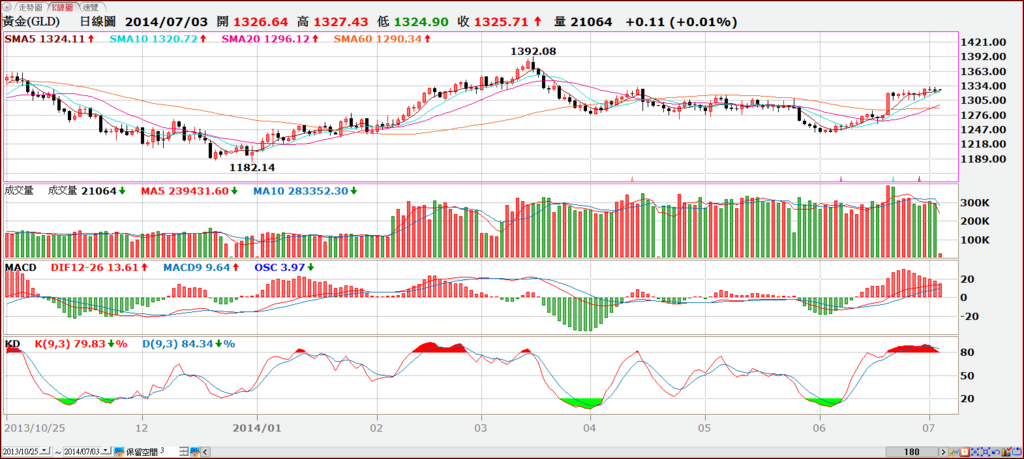
Task: Expand the end date 2014/07/03 dropdown
Action: click(x=106, y=451)
